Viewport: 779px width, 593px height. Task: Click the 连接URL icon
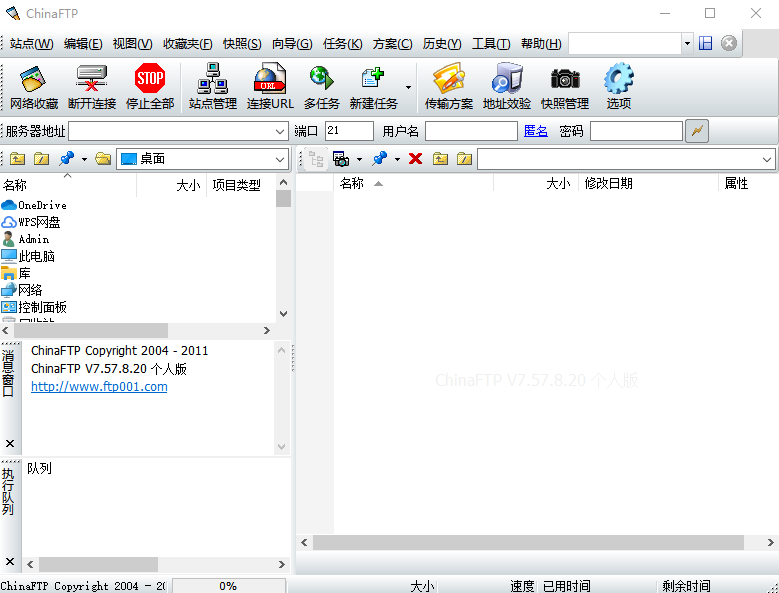270,86
